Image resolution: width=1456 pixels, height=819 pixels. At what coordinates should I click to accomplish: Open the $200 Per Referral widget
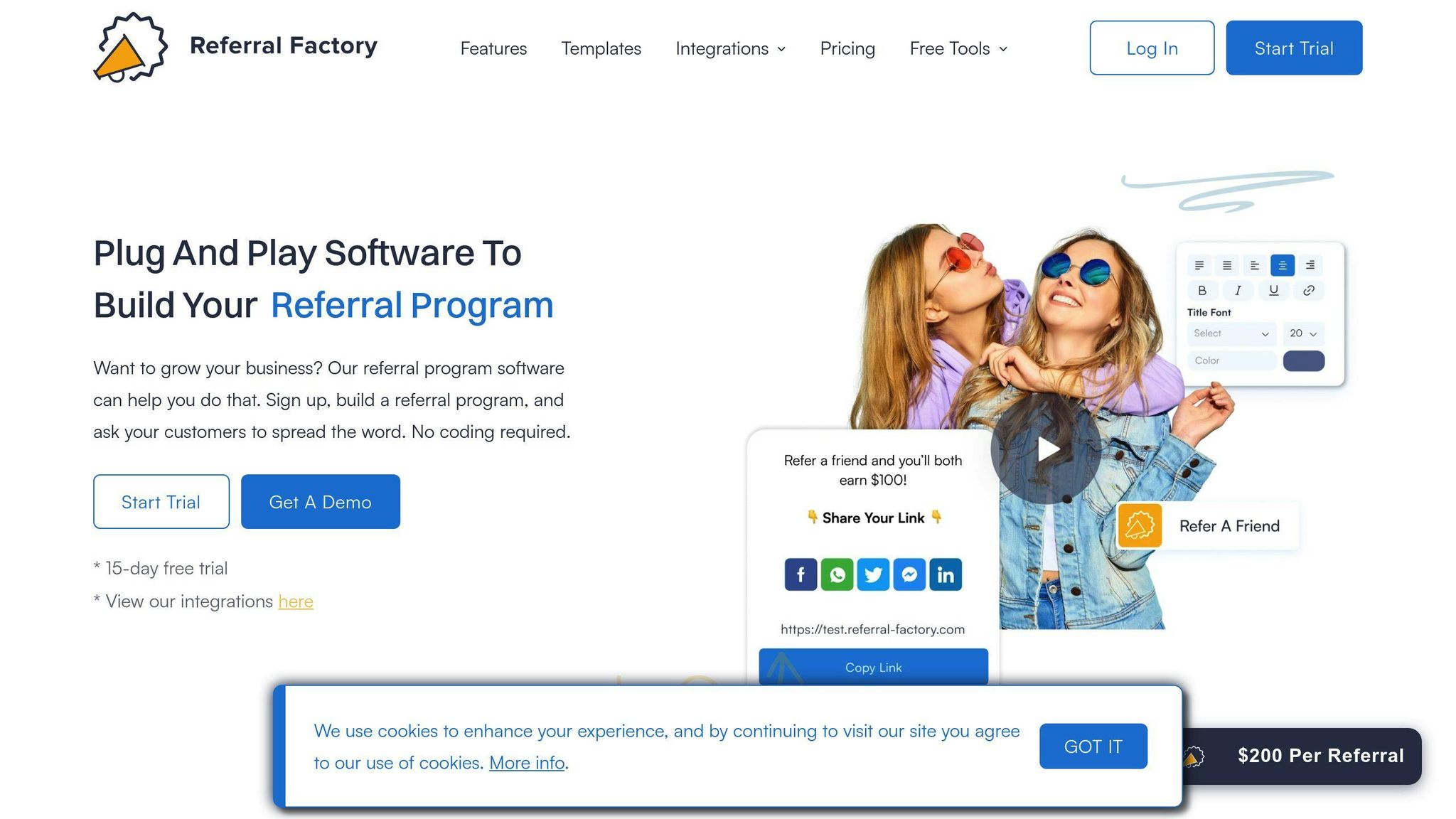[1302, 756]
